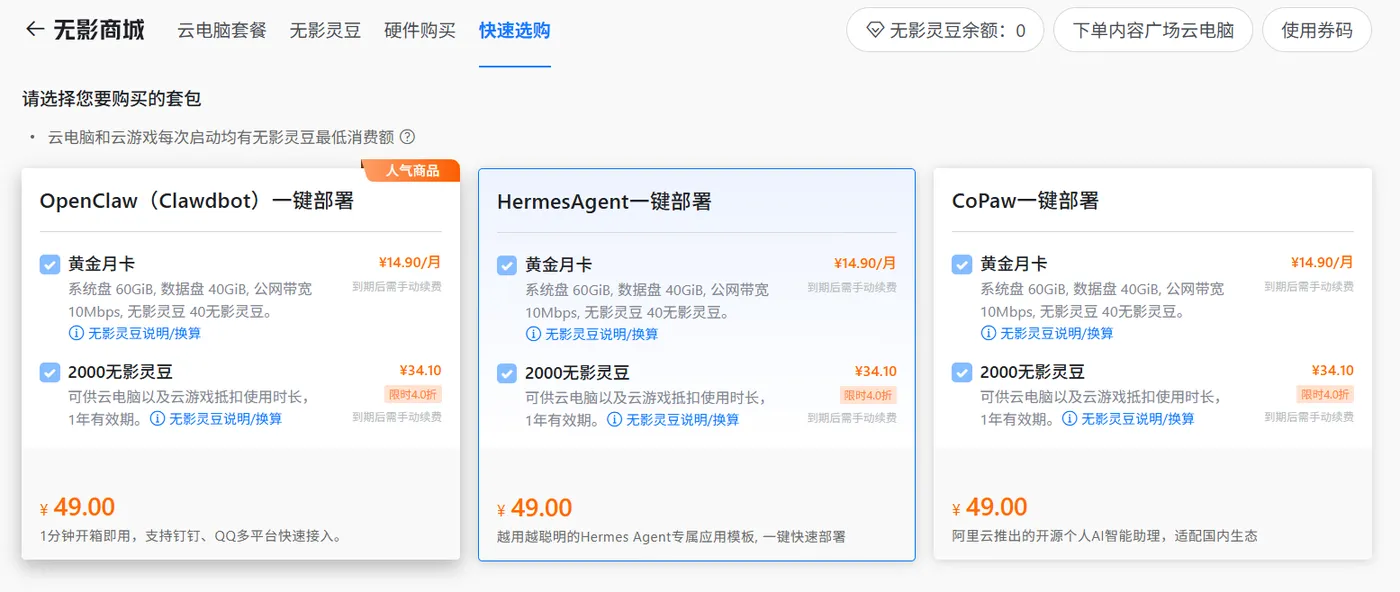
Task: Click the 使用券码 button
Action: click(x=1317, y=30)
